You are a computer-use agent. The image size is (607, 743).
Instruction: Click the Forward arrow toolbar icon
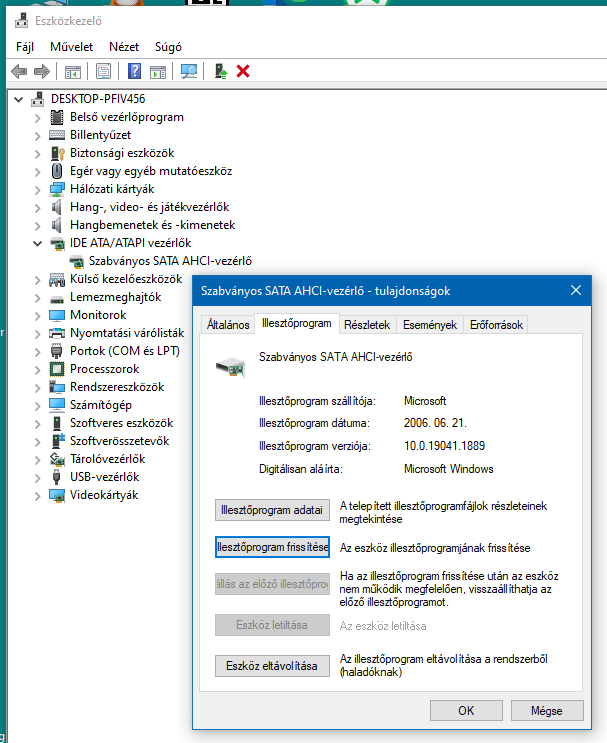coord(42,72)
